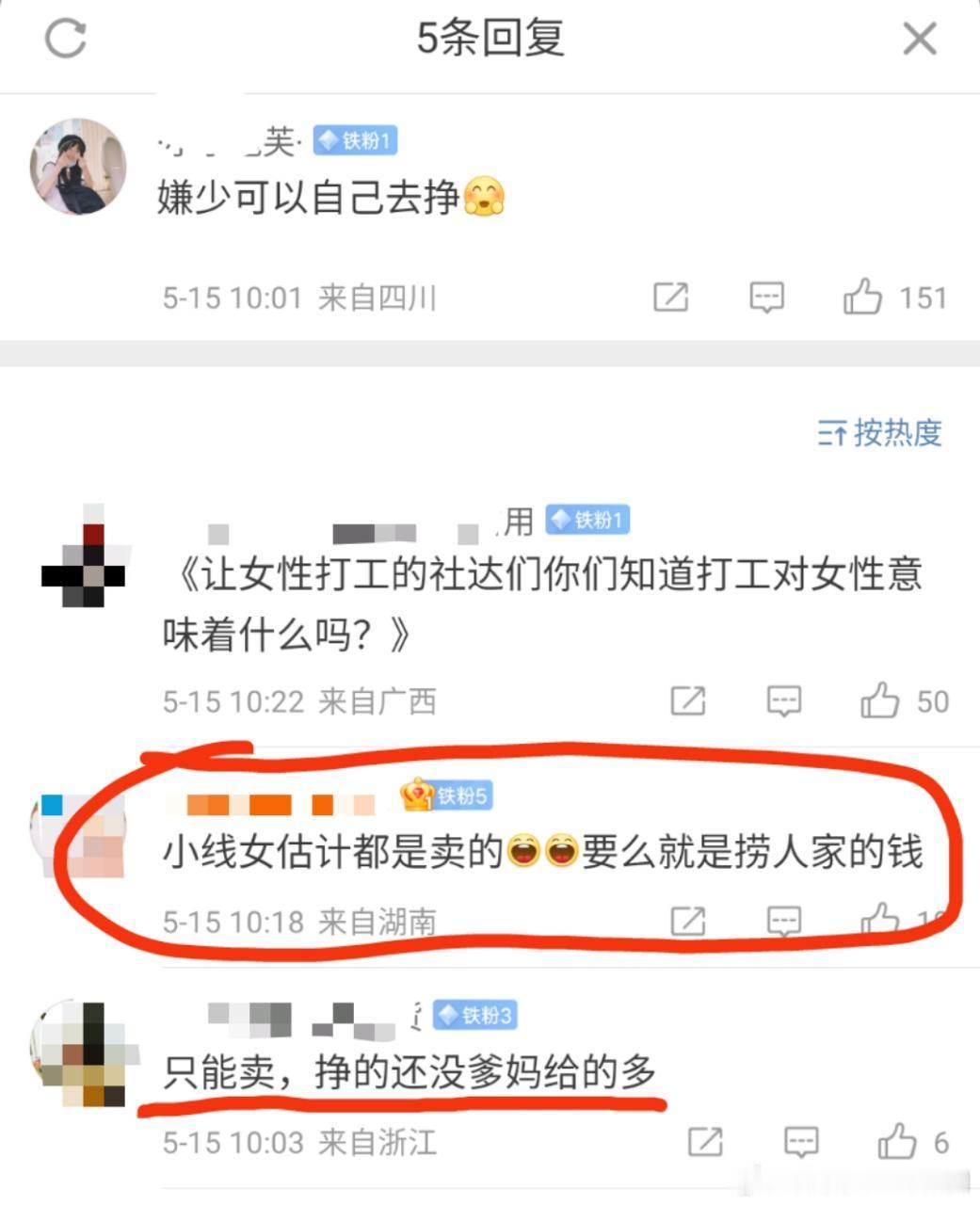This screenshot has width=980, height=1205.
Task: Share the comment posted from 广西
Action: click(688, 700)
